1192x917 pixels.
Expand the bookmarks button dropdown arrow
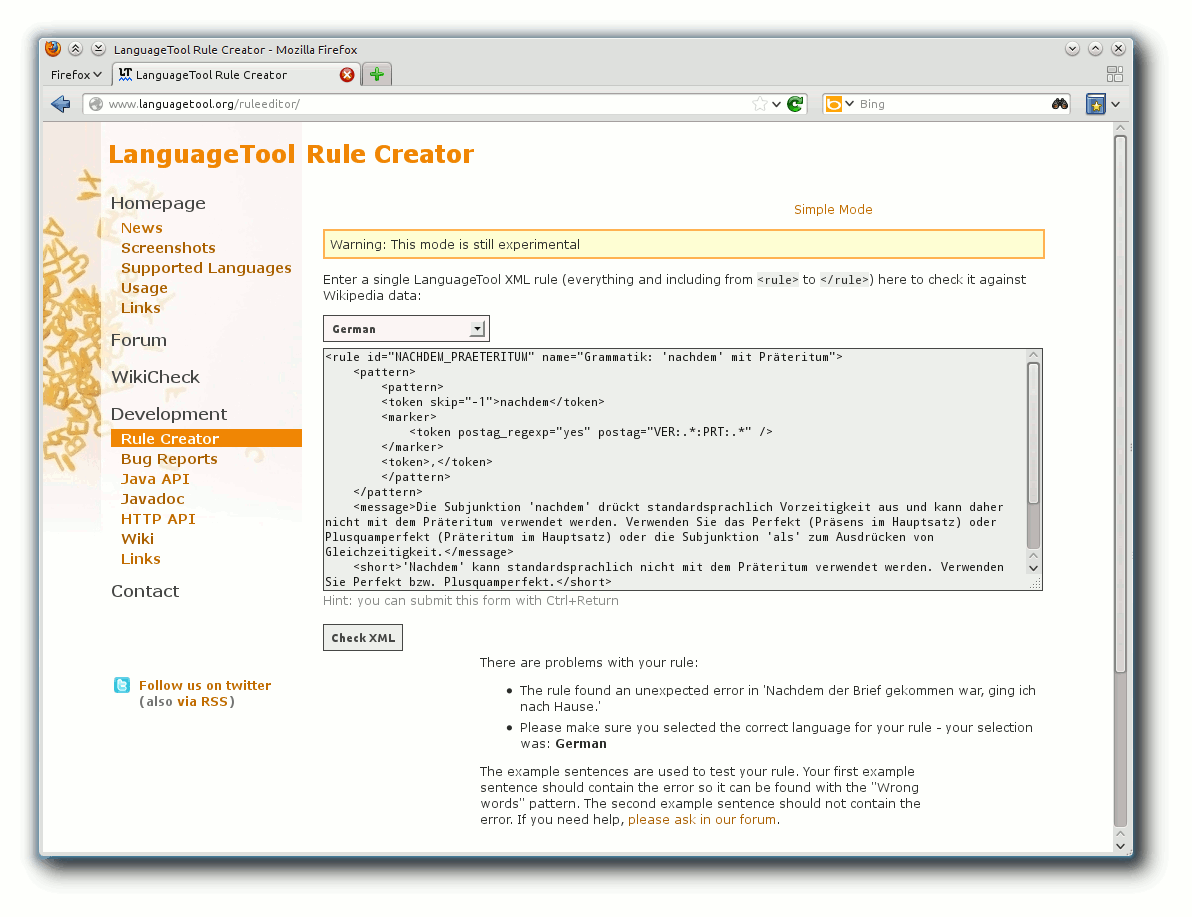click(1115, 104)
